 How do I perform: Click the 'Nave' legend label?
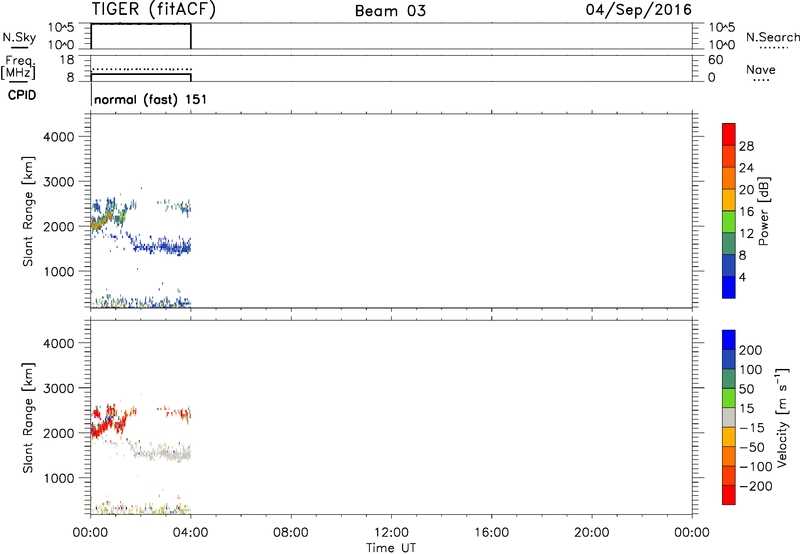click(x=761, y=69)
